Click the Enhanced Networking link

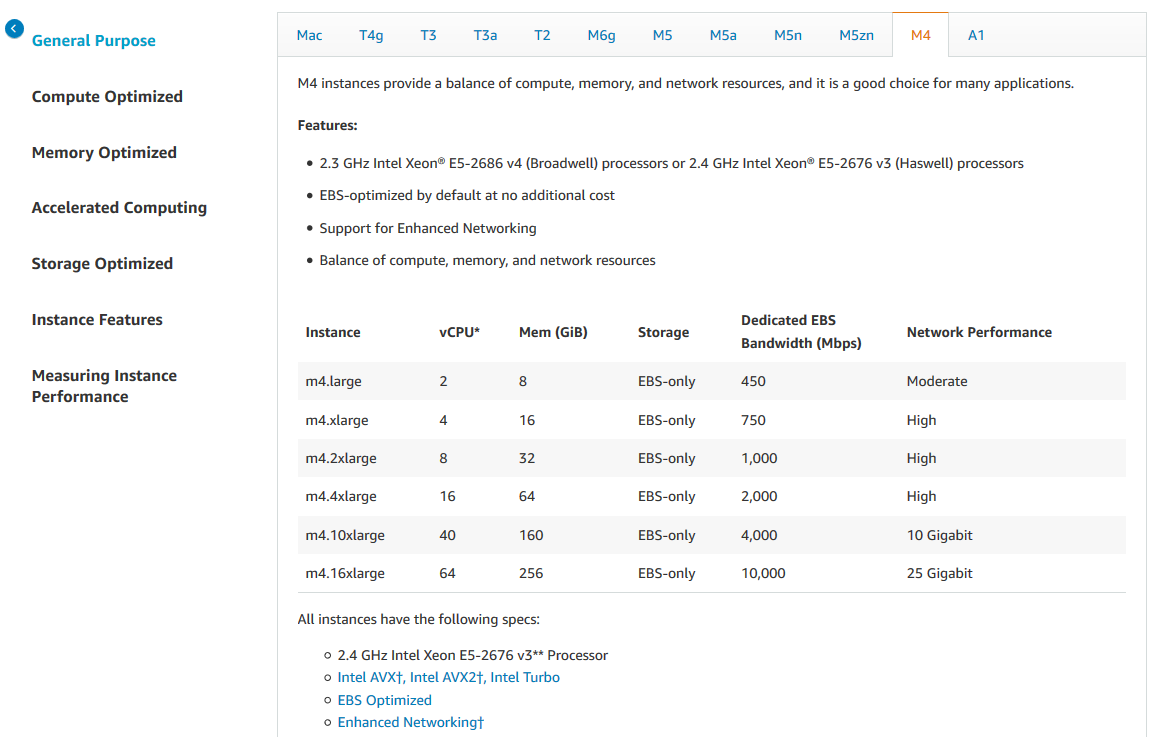[408, 722]
